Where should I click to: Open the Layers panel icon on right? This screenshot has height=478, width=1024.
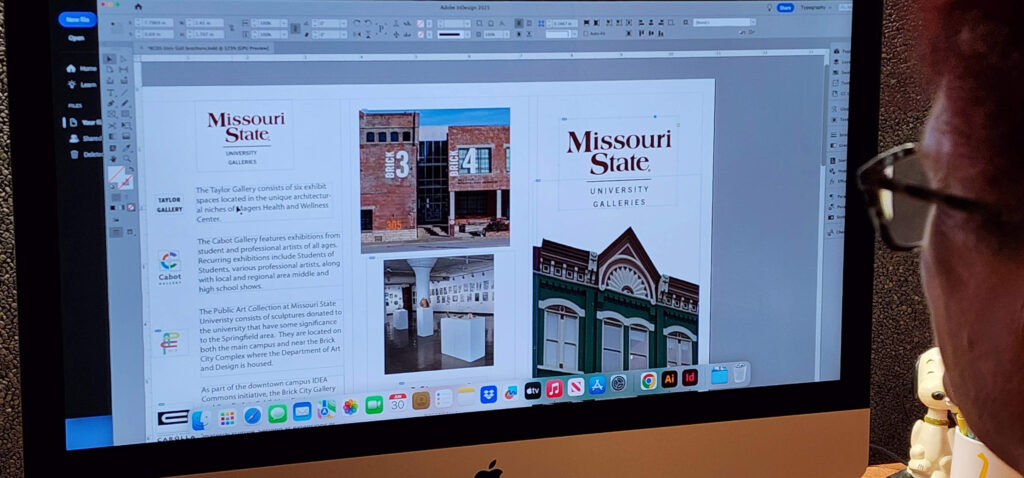[x=836, y=61]
